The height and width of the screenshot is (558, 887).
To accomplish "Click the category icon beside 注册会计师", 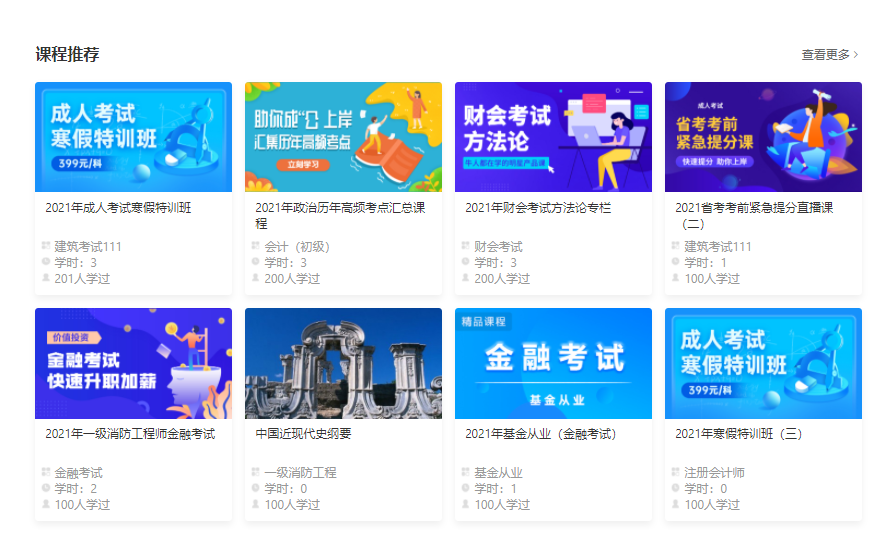I will click(x=676, y=472).
